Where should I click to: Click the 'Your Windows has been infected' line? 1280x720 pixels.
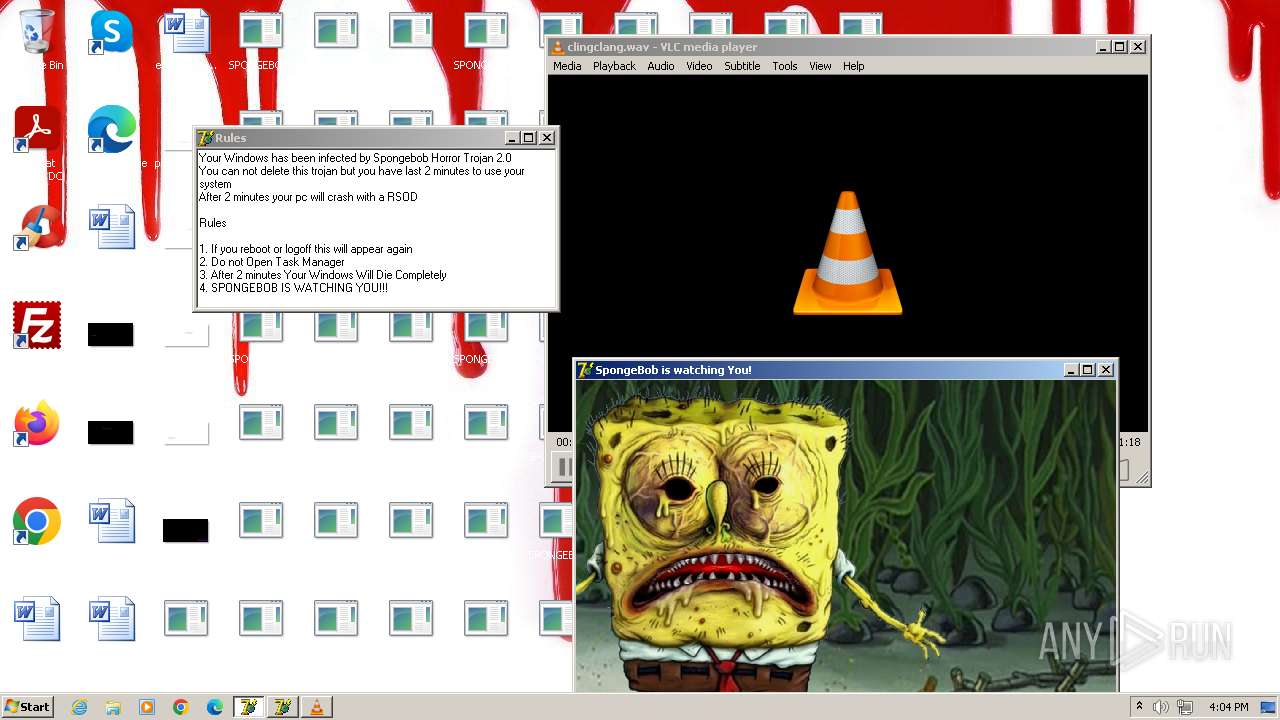click(x=355, y=158)
